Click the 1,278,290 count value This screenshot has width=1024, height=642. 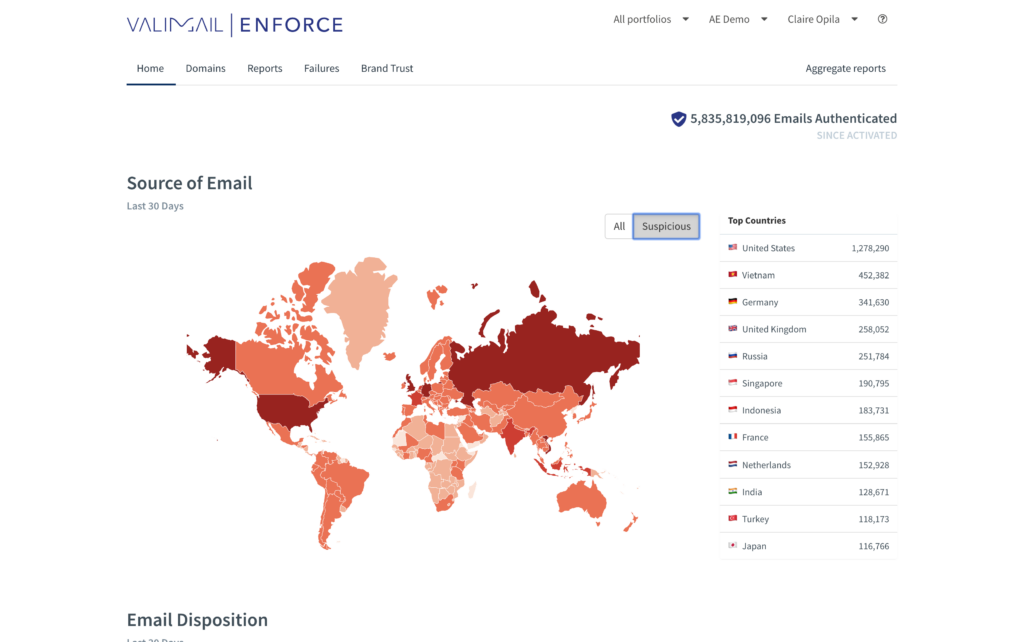[x=870, y=248]
